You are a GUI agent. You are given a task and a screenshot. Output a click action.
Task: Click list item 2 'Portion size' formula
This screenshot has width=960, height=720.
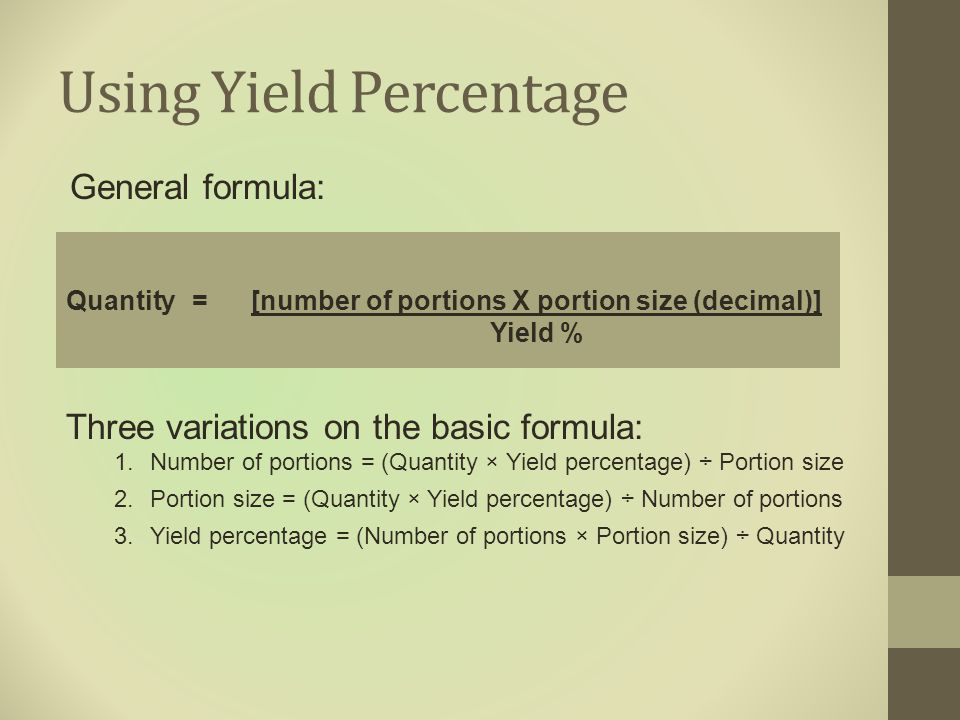click(496, 500)
